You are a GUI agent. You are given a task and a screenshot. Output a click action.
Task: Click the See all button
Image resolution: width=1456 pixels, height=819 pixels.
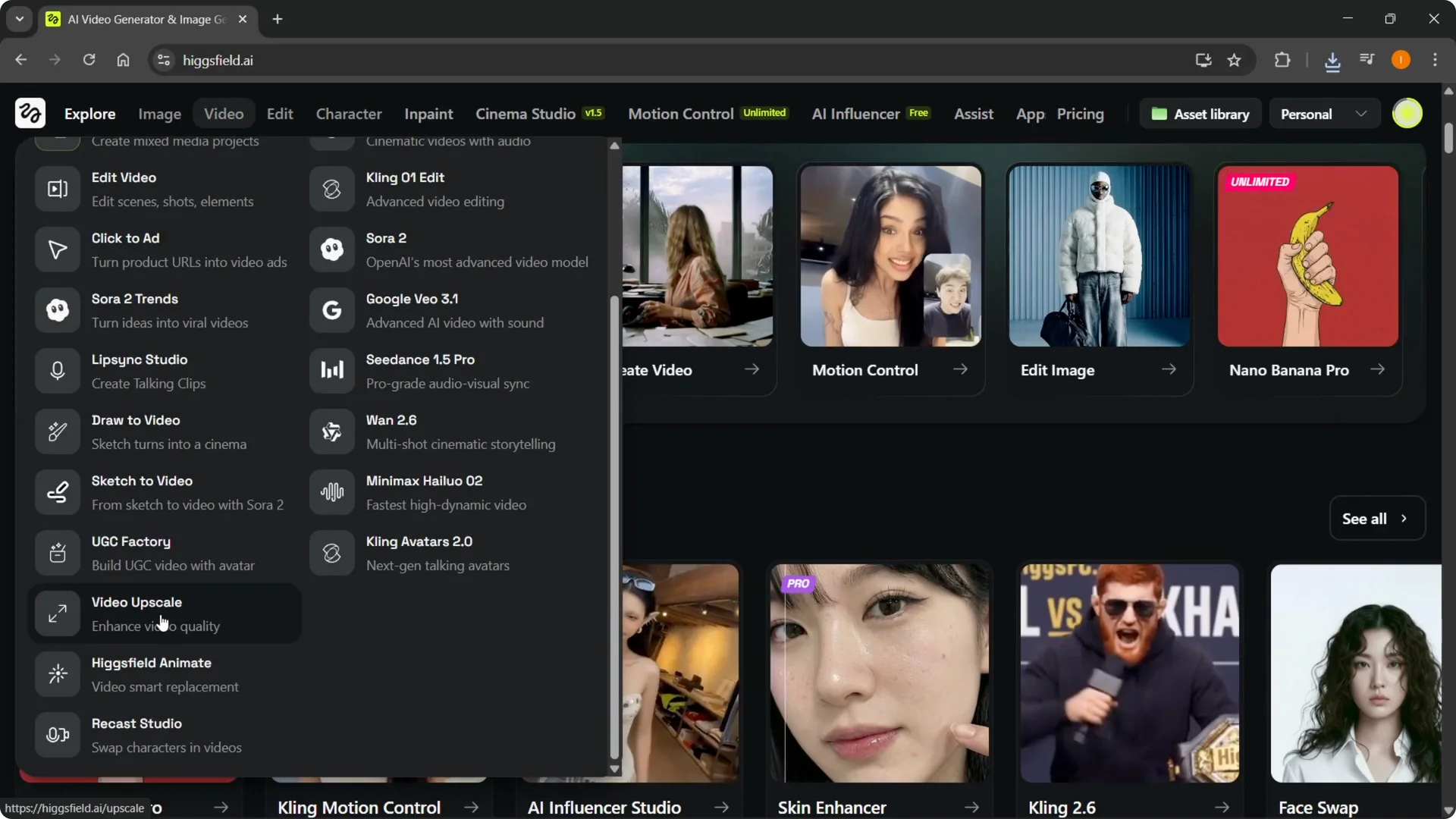point(1375,519)
